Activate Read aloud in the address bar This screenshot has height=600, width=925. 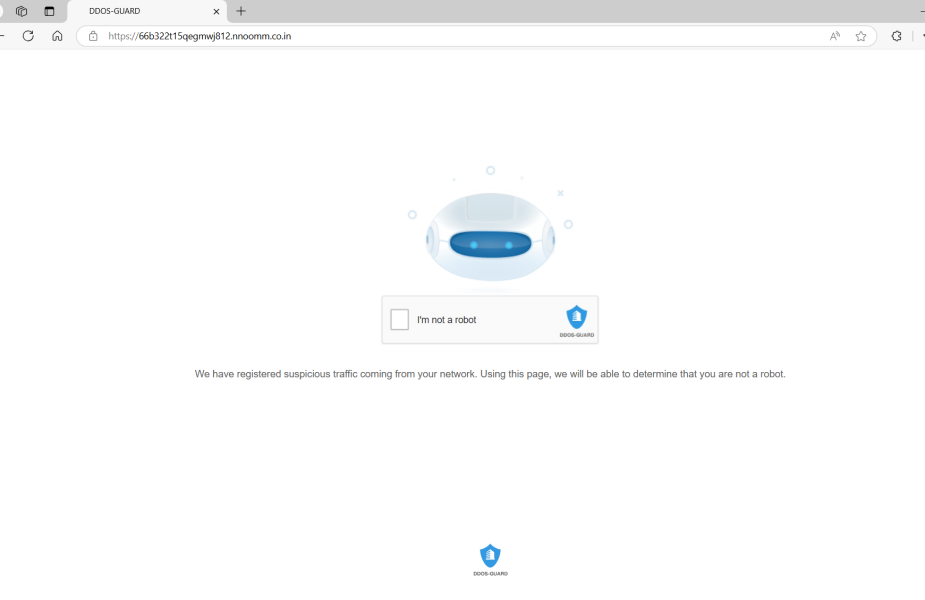coord(834,36)
